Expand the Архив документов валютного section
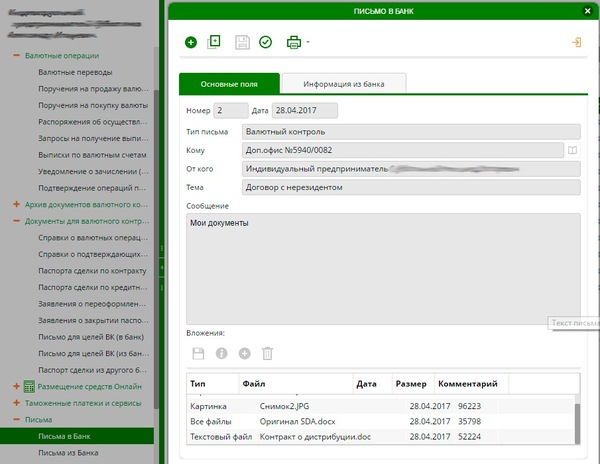 coord(16,204)
